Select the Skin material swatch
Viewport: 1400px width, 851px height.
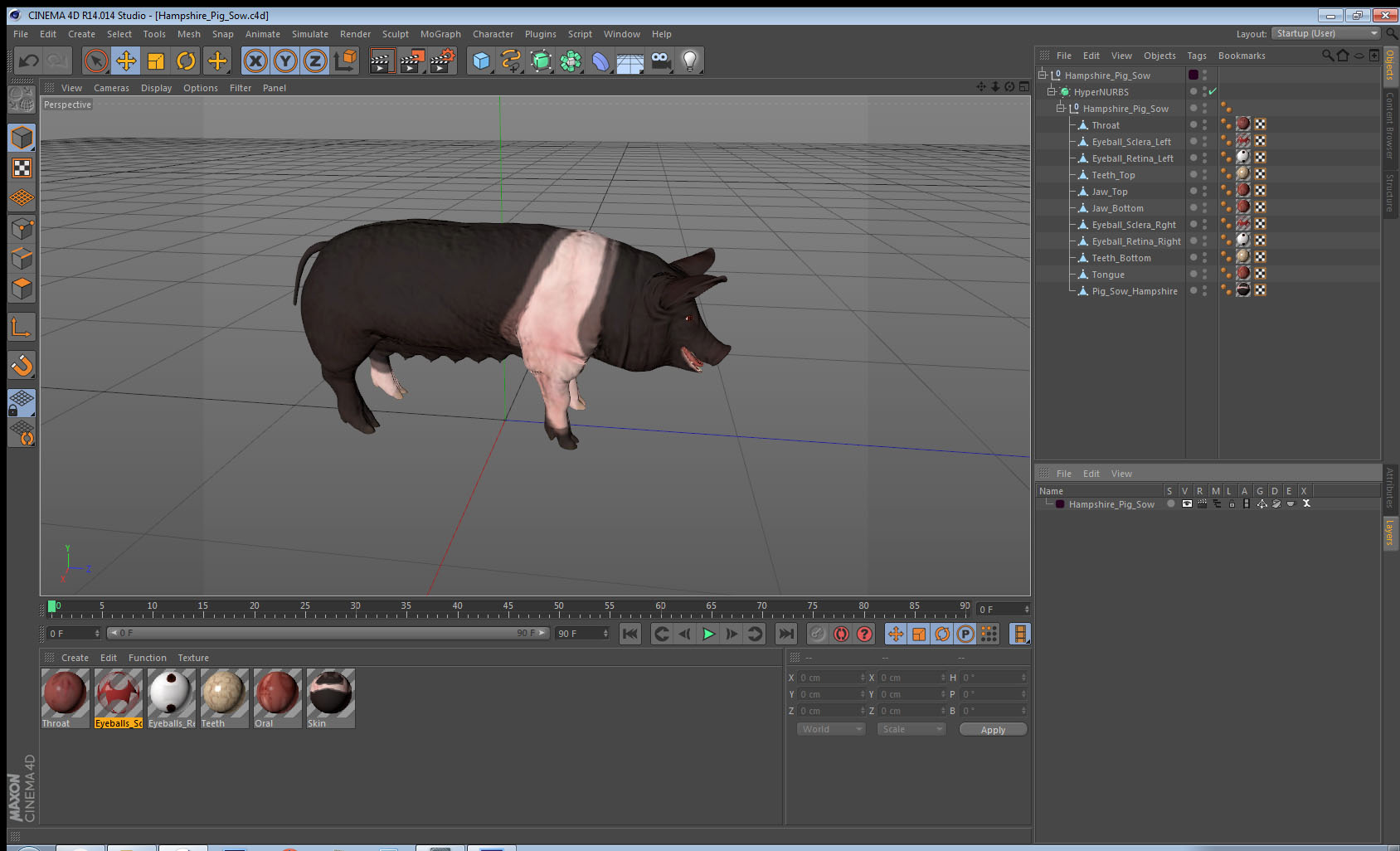pyautogui.click(x=330, y=698)
